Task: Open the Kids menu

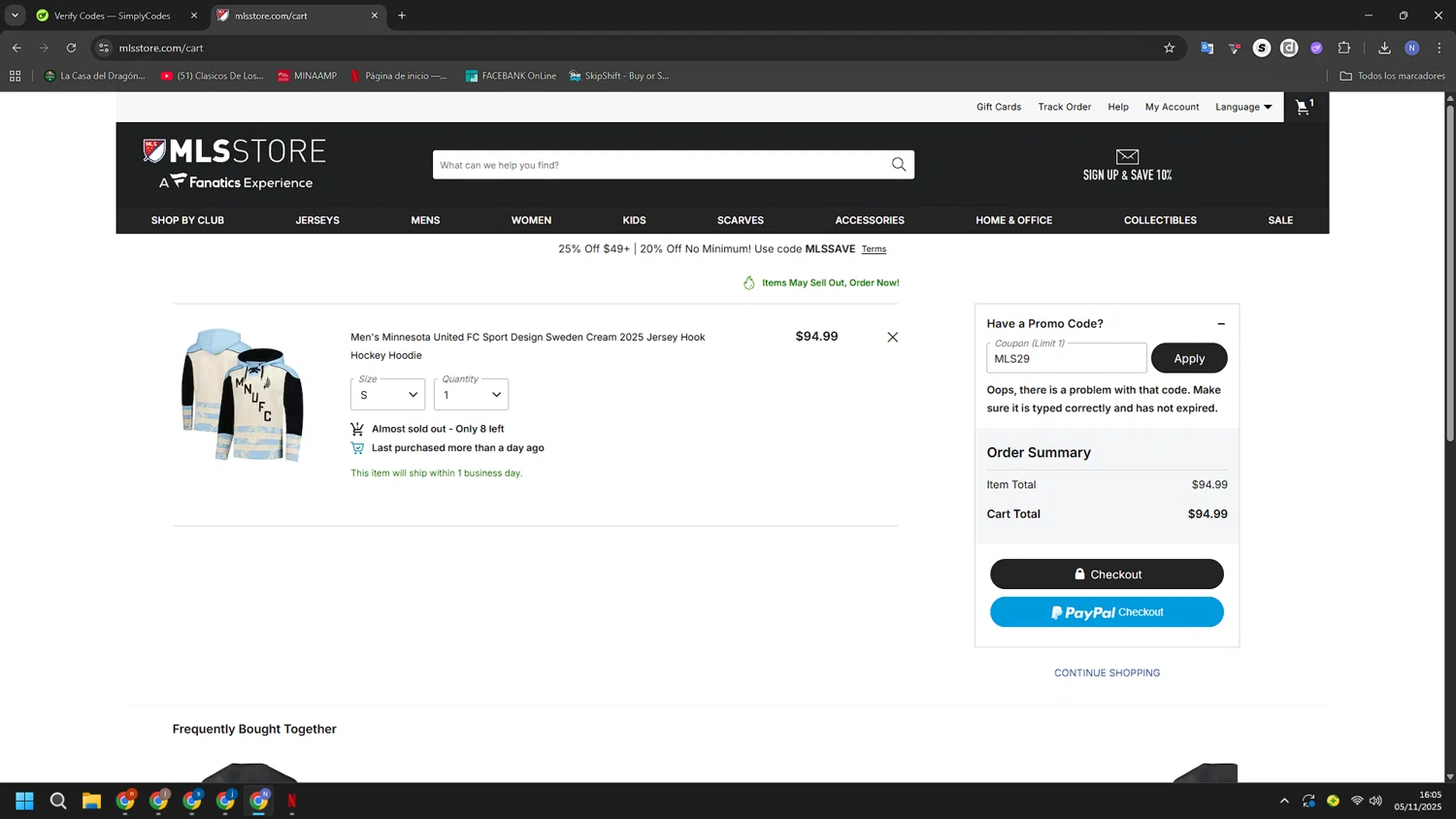Action: pyautogui.click(x=634, y=220)
